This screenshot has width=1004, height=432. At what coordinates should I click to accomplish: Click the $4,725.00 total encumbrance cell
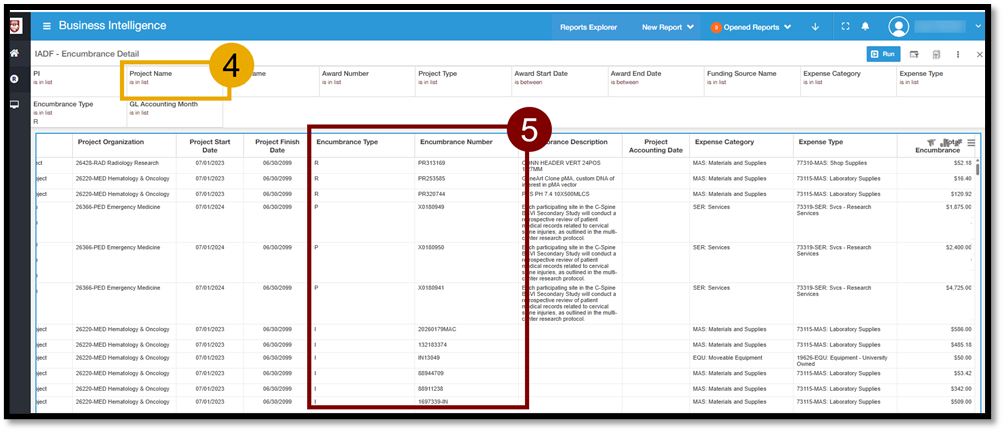pyautogui.click(x=958, y=288)
